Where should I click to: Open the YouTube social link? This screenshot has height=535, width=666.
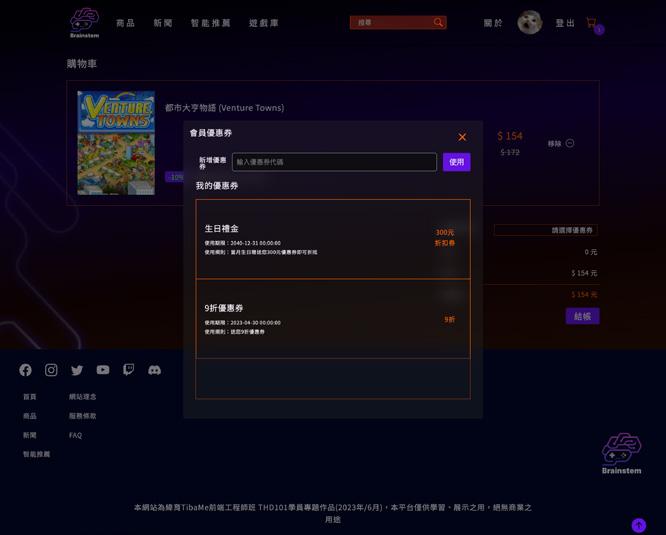pos(103,370)
